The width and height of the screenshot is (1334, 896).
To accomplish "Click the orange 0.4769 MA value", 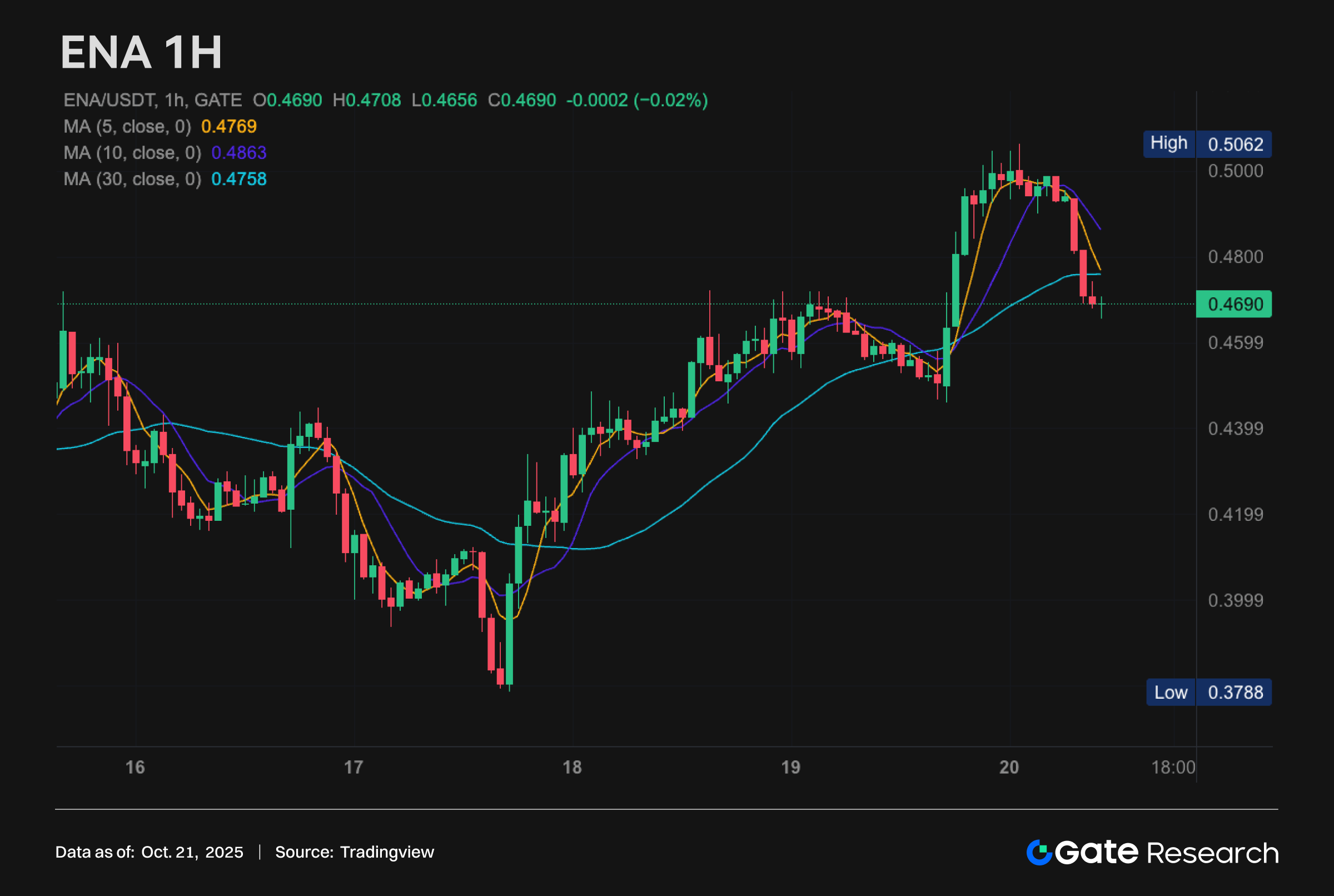I will (x=228, y=126).
